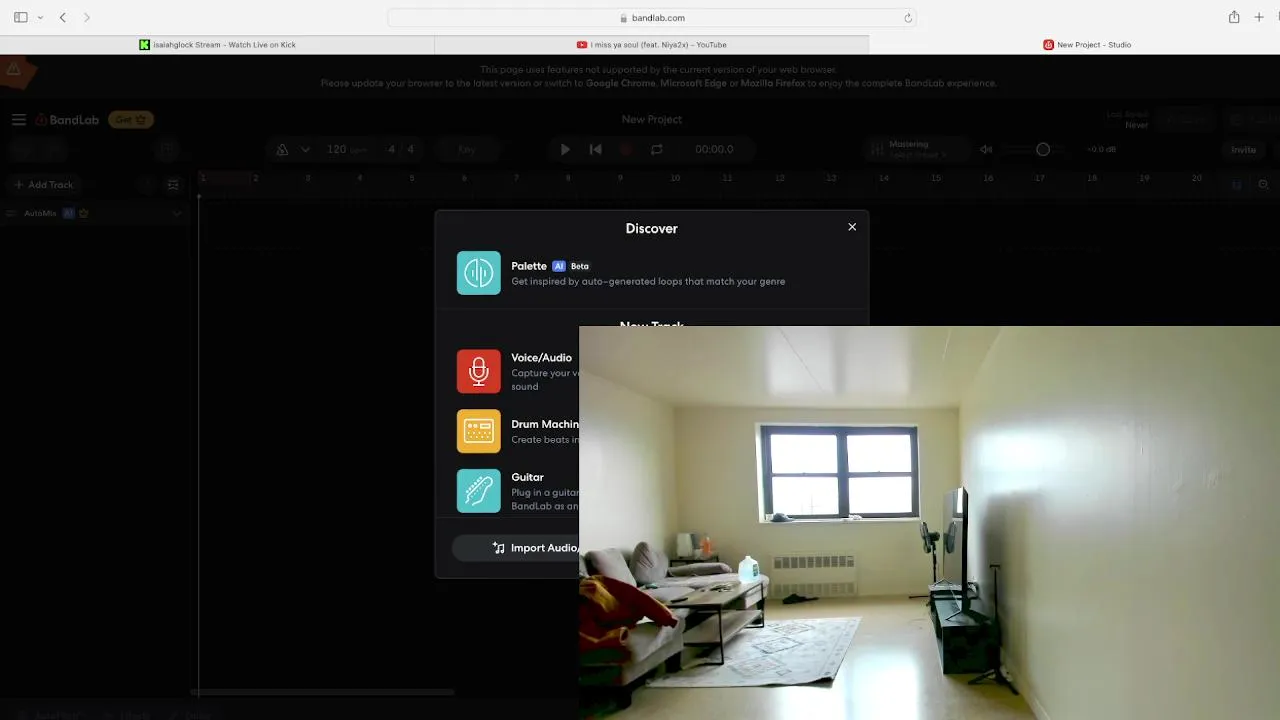Go back in Safari history

pos(63,18)
